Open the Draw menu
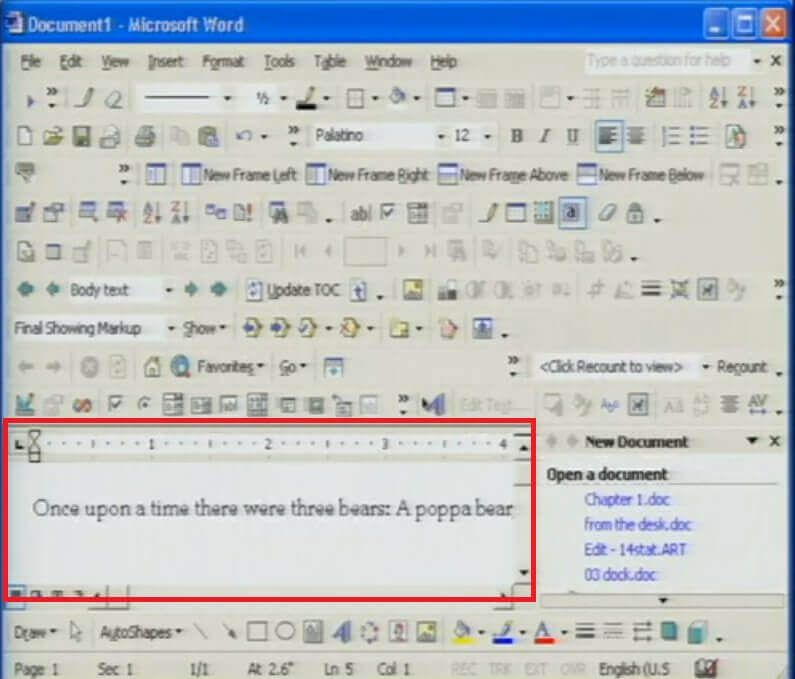 (35, 632)
